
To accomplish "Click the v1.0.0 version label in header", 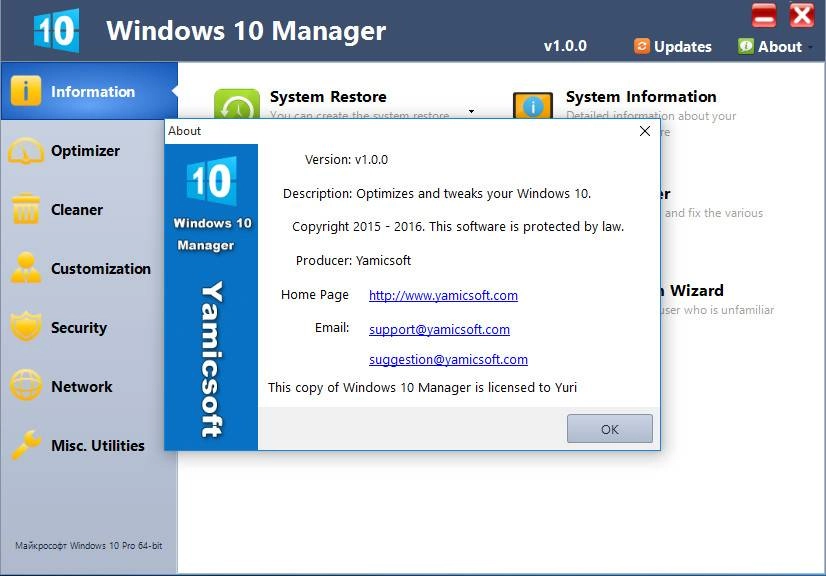I will 565,46.
